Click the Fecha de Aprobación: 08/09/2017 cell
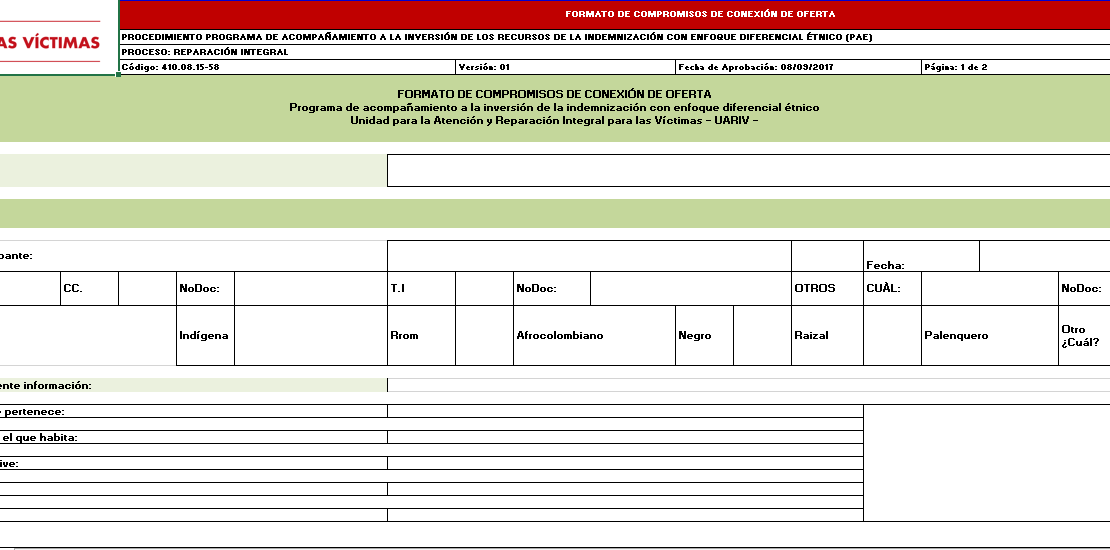This screenshot has width=1110, height=550. [x=799, y=67]
